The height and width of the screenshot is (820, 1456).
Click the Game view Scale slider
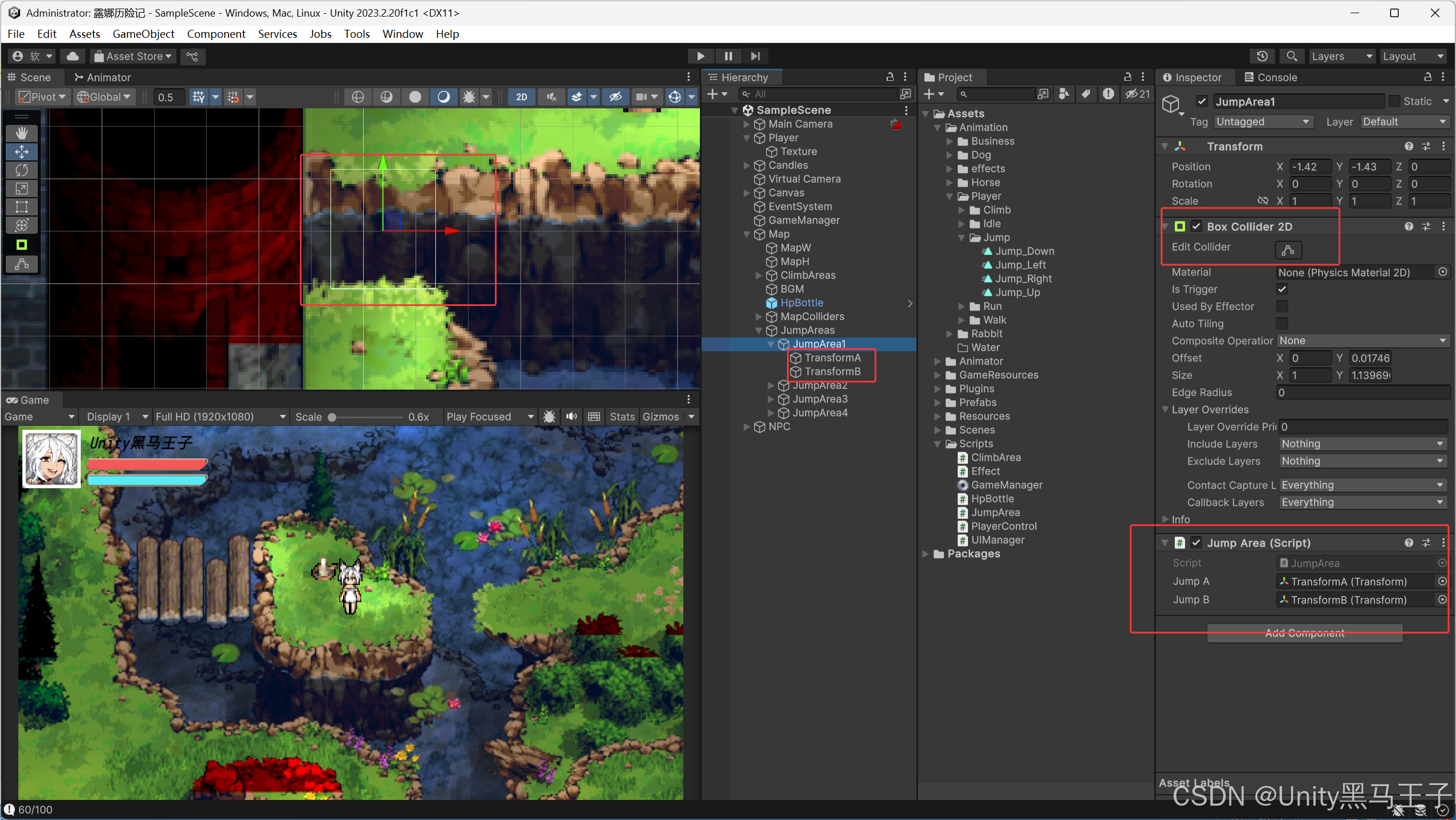coord(367,417)
